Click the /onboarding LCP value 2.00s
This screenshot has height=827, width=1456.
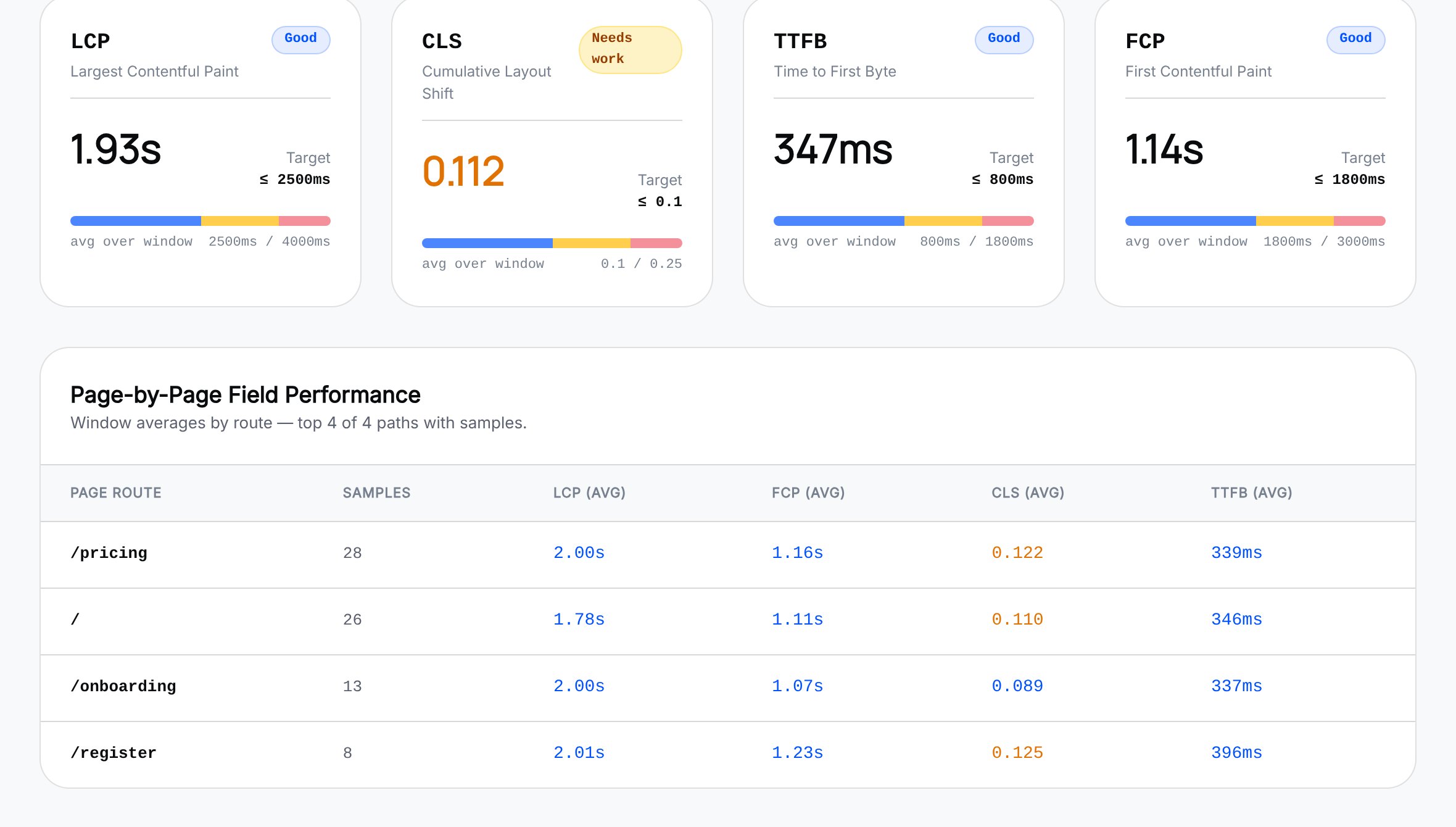579,686
